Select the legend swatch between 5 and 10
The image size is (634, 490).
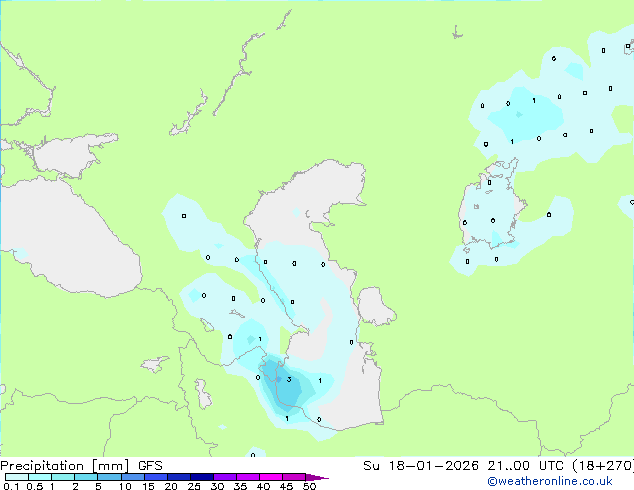point(109,477)
